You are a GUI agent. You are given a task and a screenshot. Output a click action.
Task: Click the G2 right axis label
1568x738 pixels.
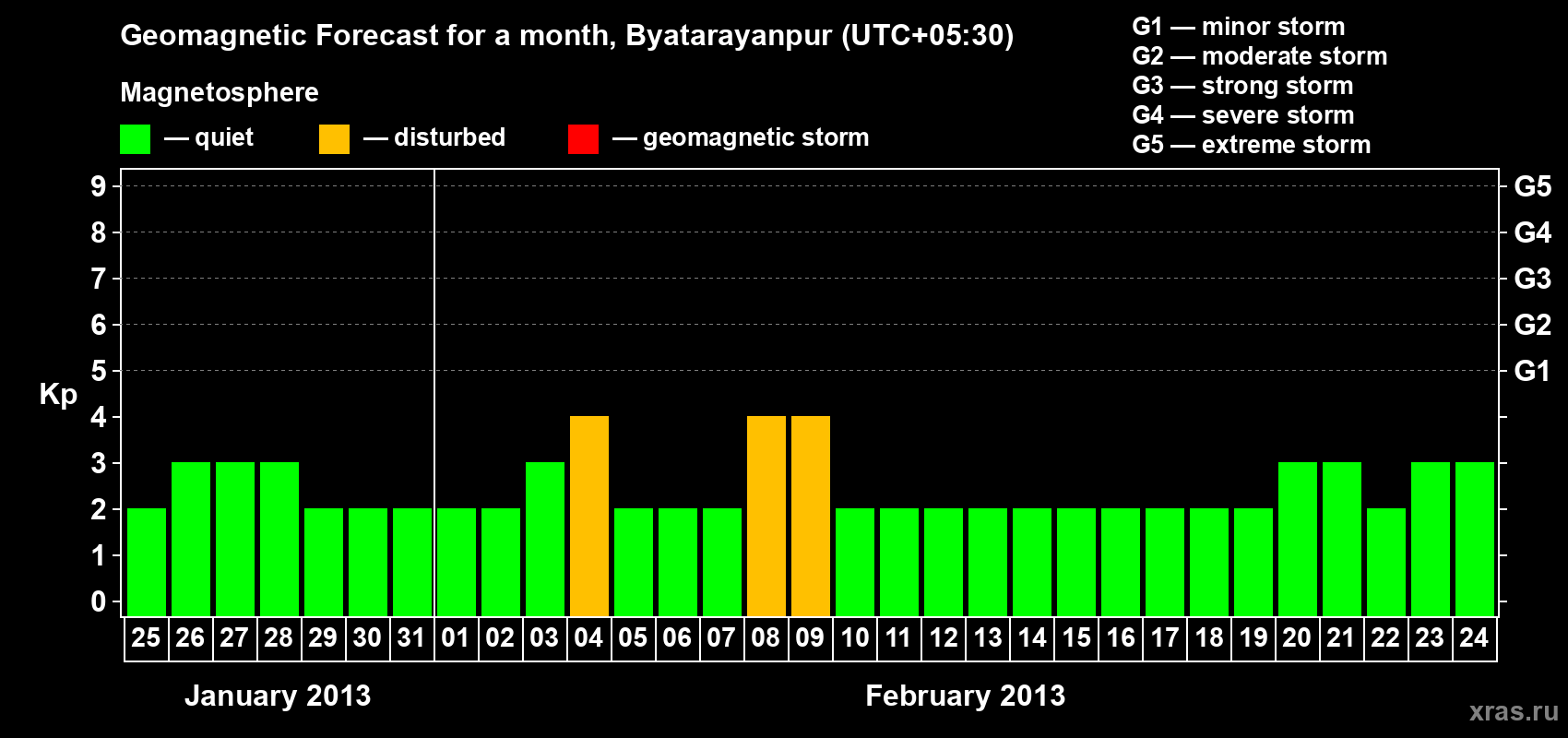pos(1533,325)
